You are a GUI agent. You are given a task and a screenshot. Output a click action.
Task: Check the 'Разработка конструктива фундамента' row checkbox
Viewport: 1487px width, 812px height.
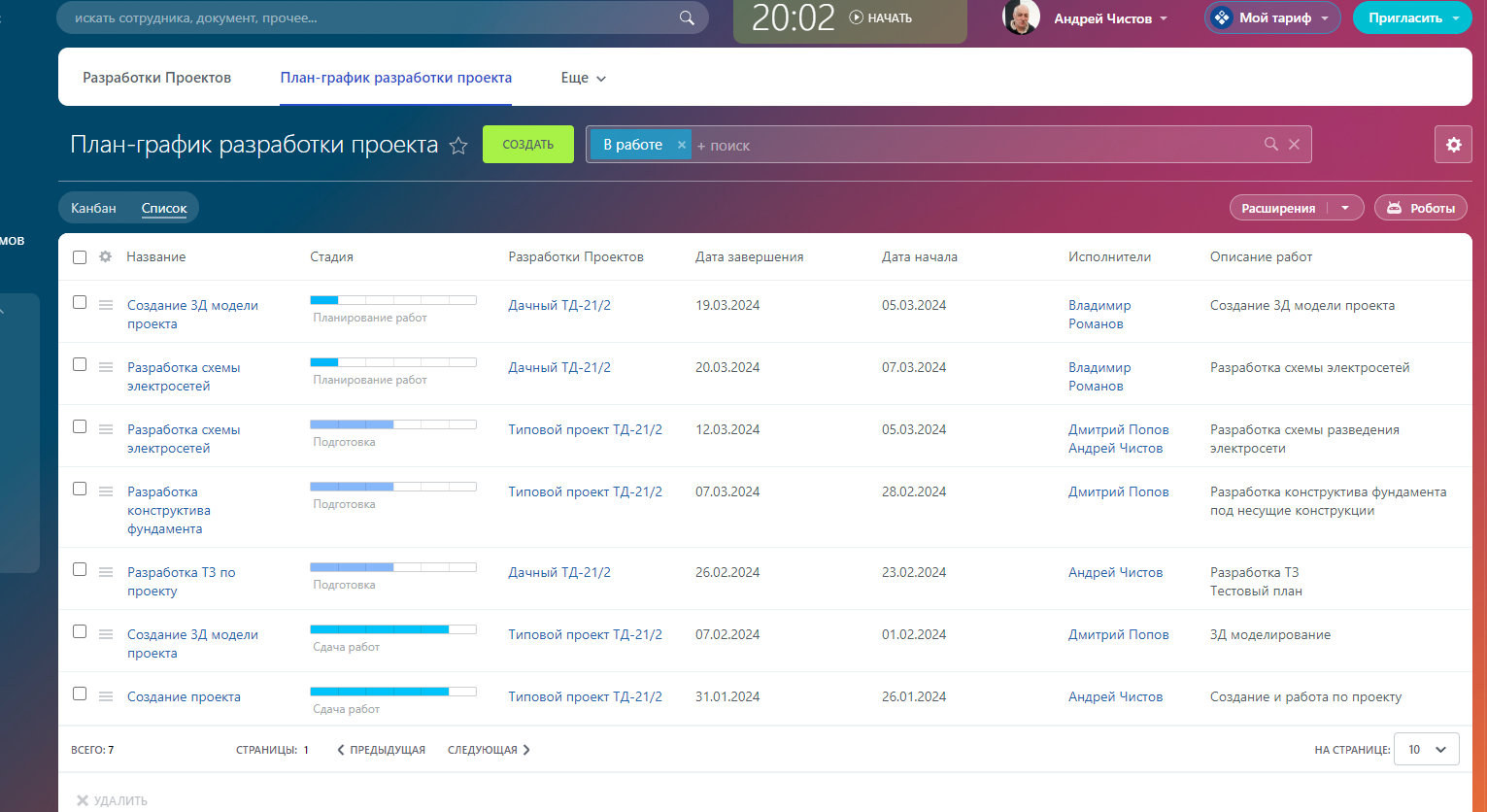(80, 490)
